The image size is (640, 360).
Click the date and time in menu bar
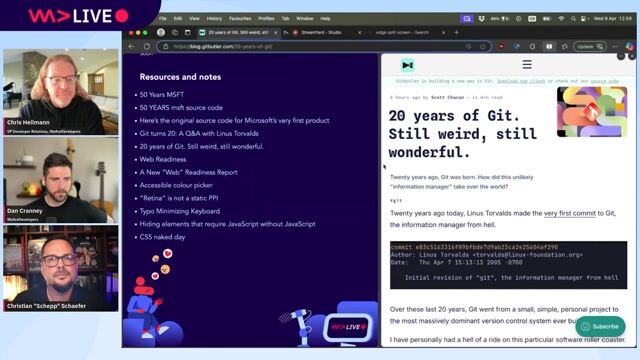(613, 19)
